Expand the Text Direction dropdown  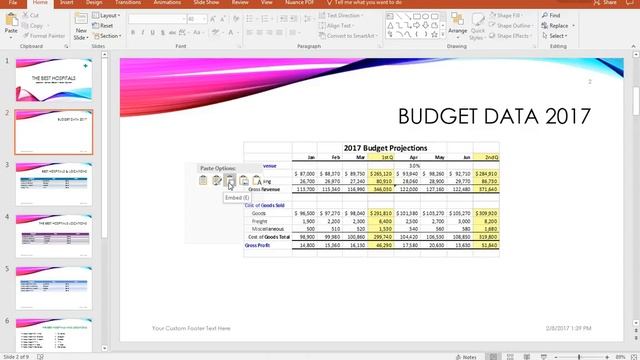click(341, 15)
